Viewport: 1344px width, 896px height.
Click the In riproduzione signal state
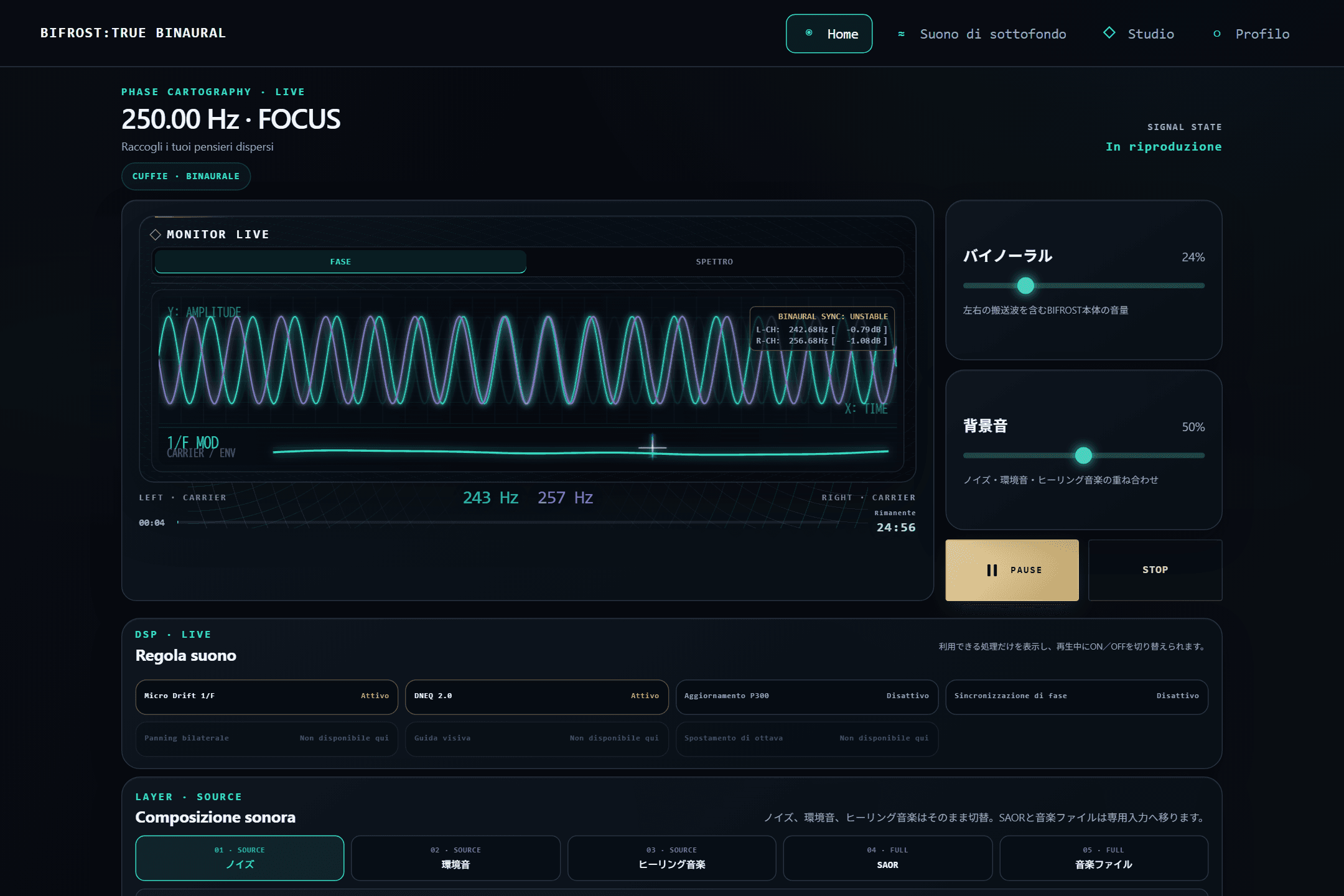pos(1164,147)
